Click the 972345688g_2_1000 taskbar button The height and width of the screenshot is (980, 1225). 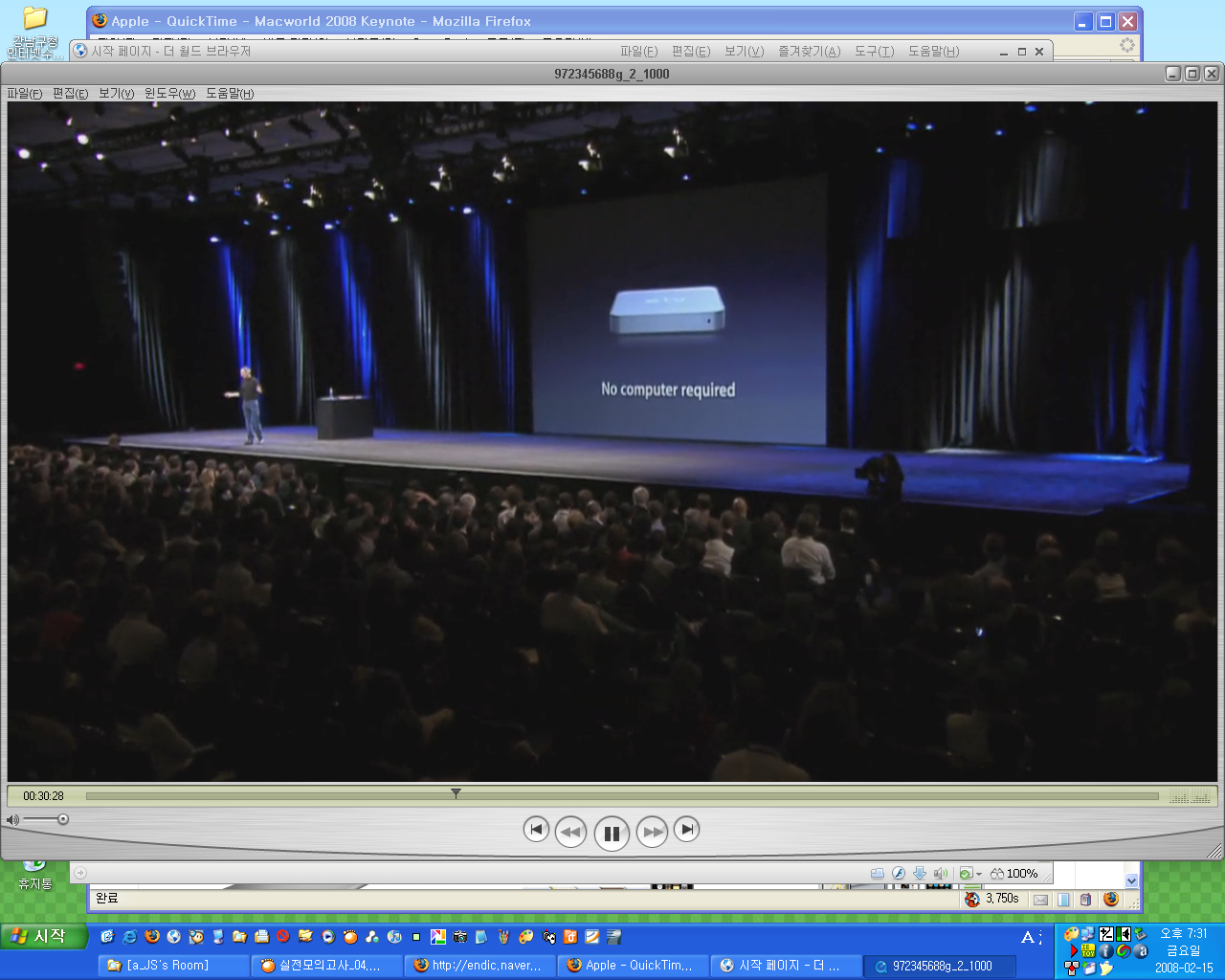coord(940,966)
